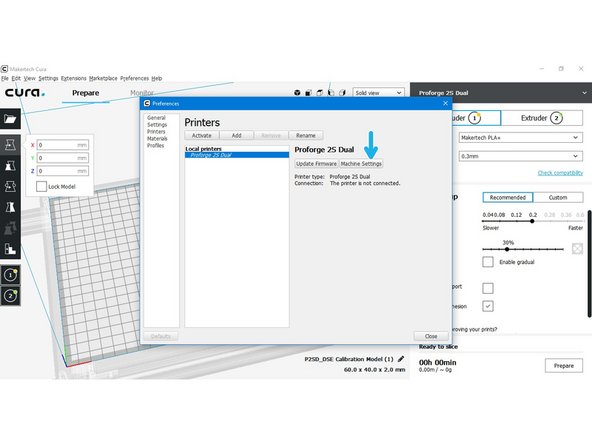Image resolution: width=592 pixels, height=444 pixels.
Task: Open the Makertech PLA+ material dropdown
Action: click(x=521, y=137)
